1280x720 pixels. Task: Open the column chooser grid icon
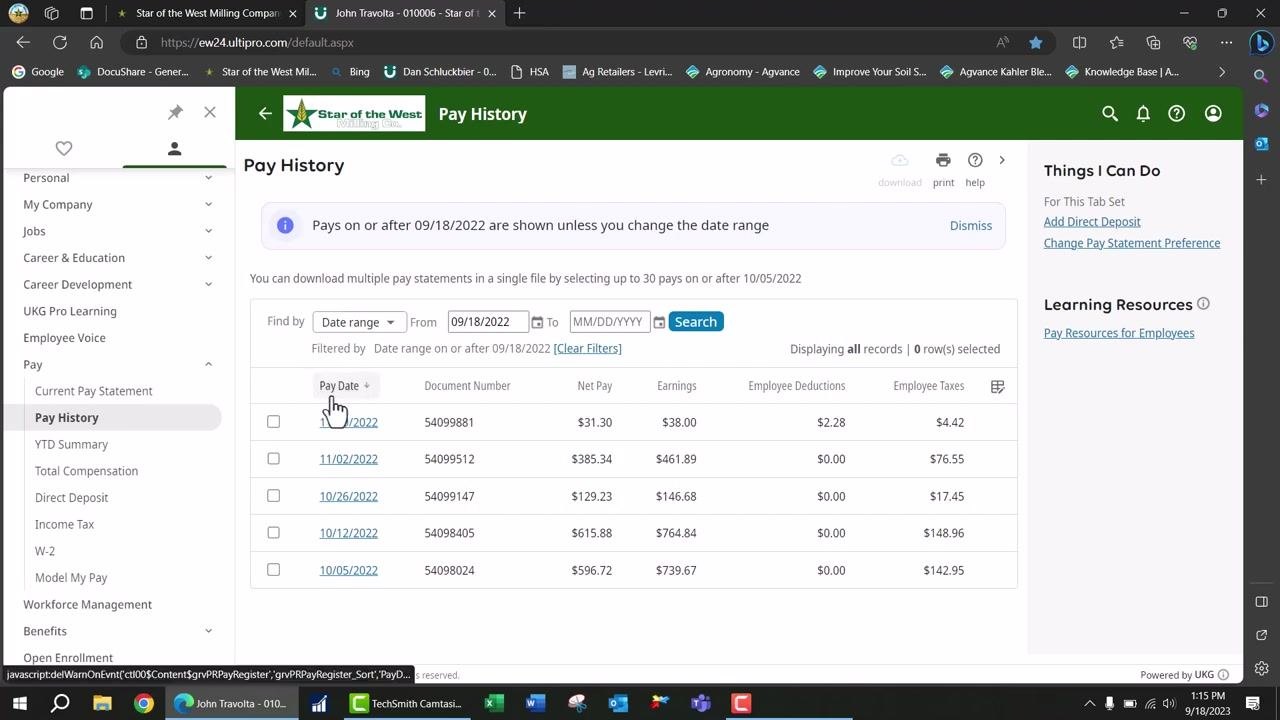tap(997, 386)
